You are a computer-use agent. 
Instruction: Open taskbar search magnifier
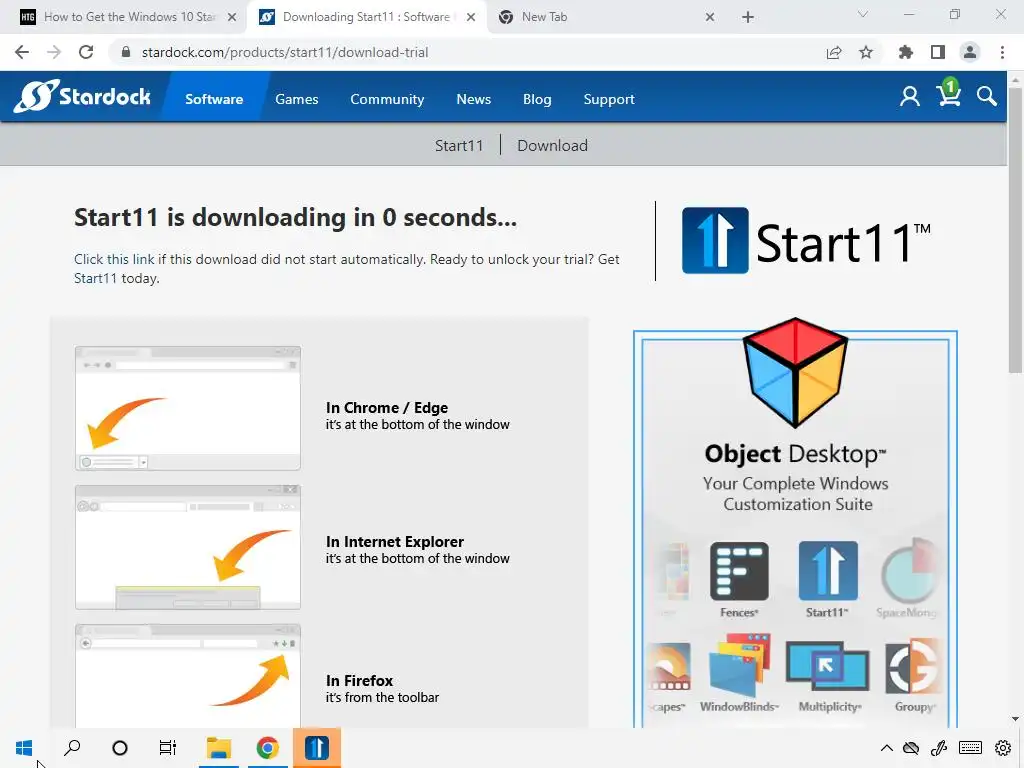point(72,748)
